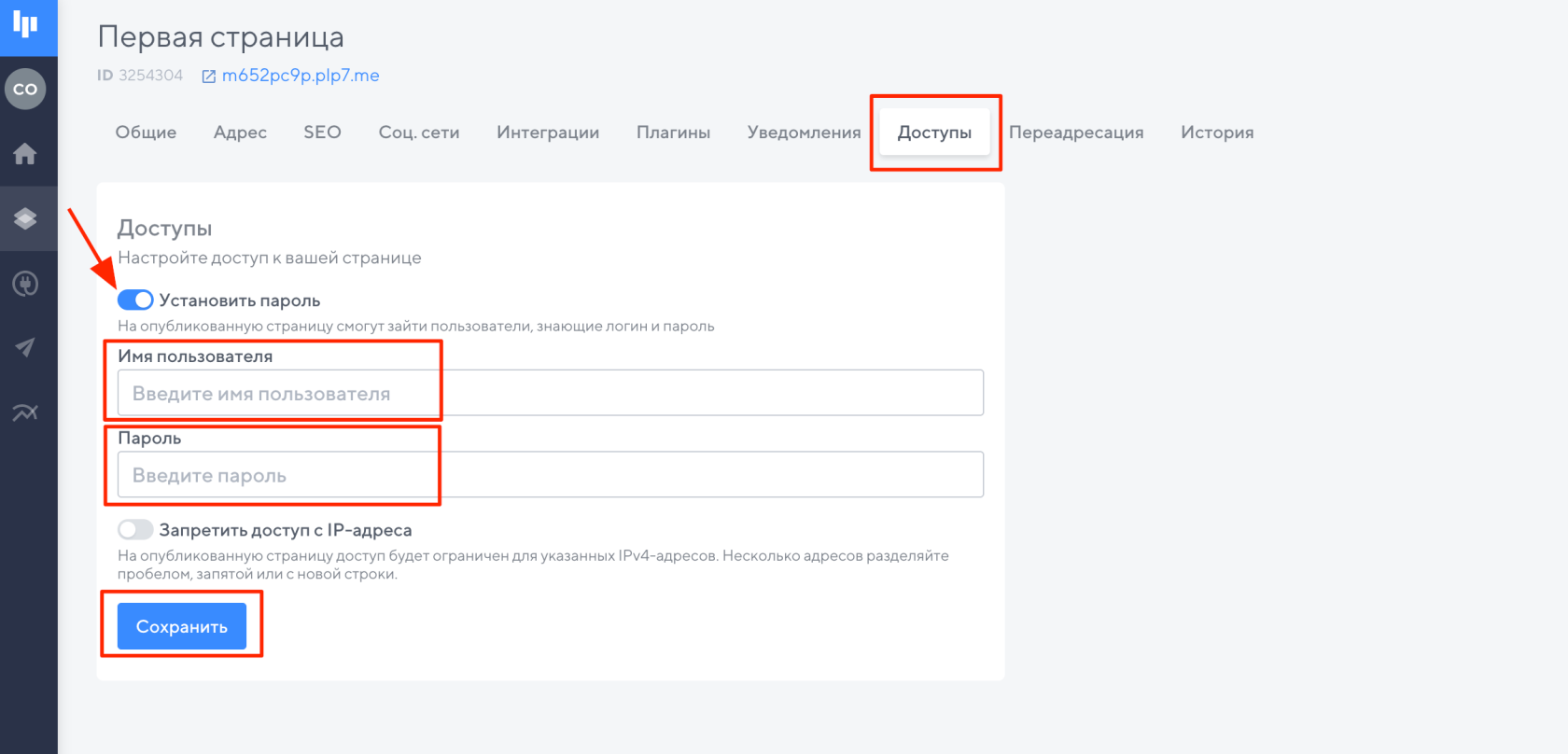The width and height of the screenshot is (1568, 754).
Task: Click the platform logo icon in sidebar
Action: [x=25, y=24]
